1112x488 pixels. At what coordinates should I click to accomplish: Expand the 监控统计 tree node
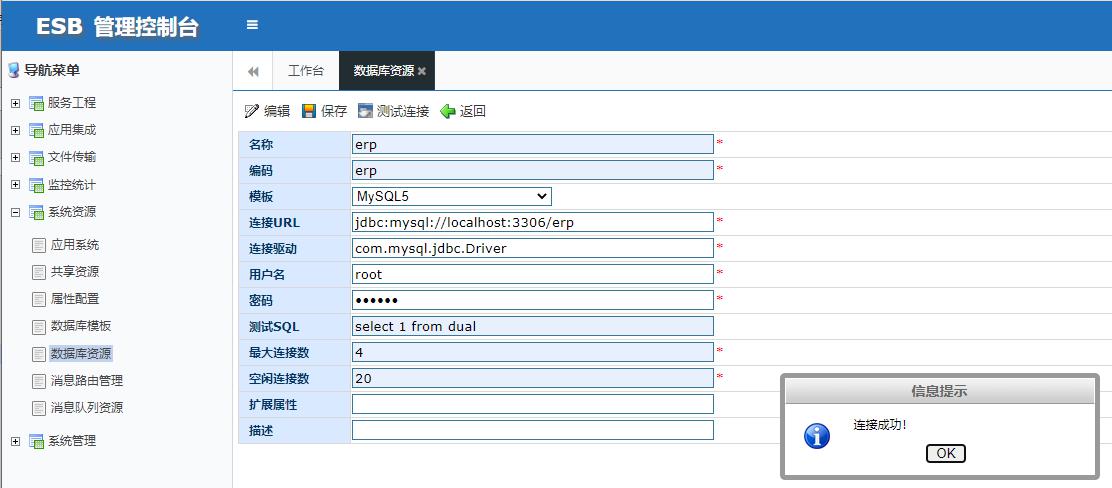point(16,186)
